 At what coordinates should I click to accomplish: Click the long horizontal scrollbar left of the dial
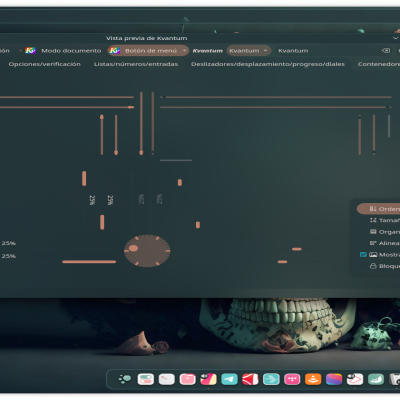pos(89,262)
